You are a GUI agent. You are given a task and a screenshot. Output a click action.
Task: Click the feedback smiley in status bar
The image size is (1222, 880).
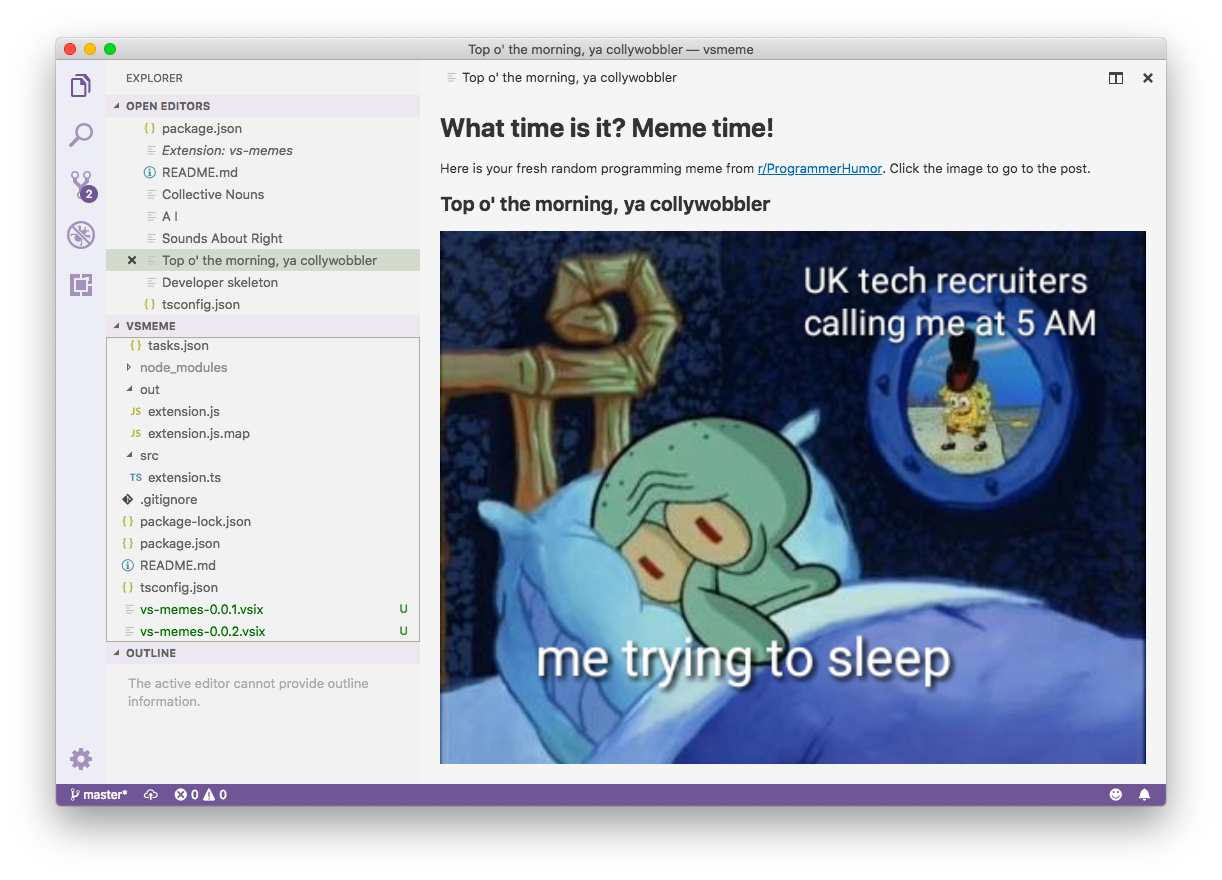1116,795
